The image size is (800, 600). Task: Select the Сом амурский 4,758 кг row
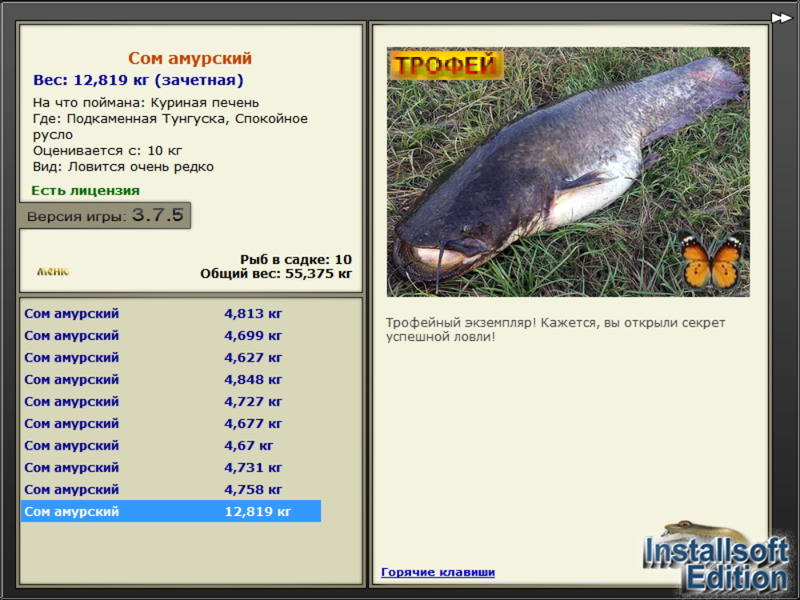click(171, 489)
